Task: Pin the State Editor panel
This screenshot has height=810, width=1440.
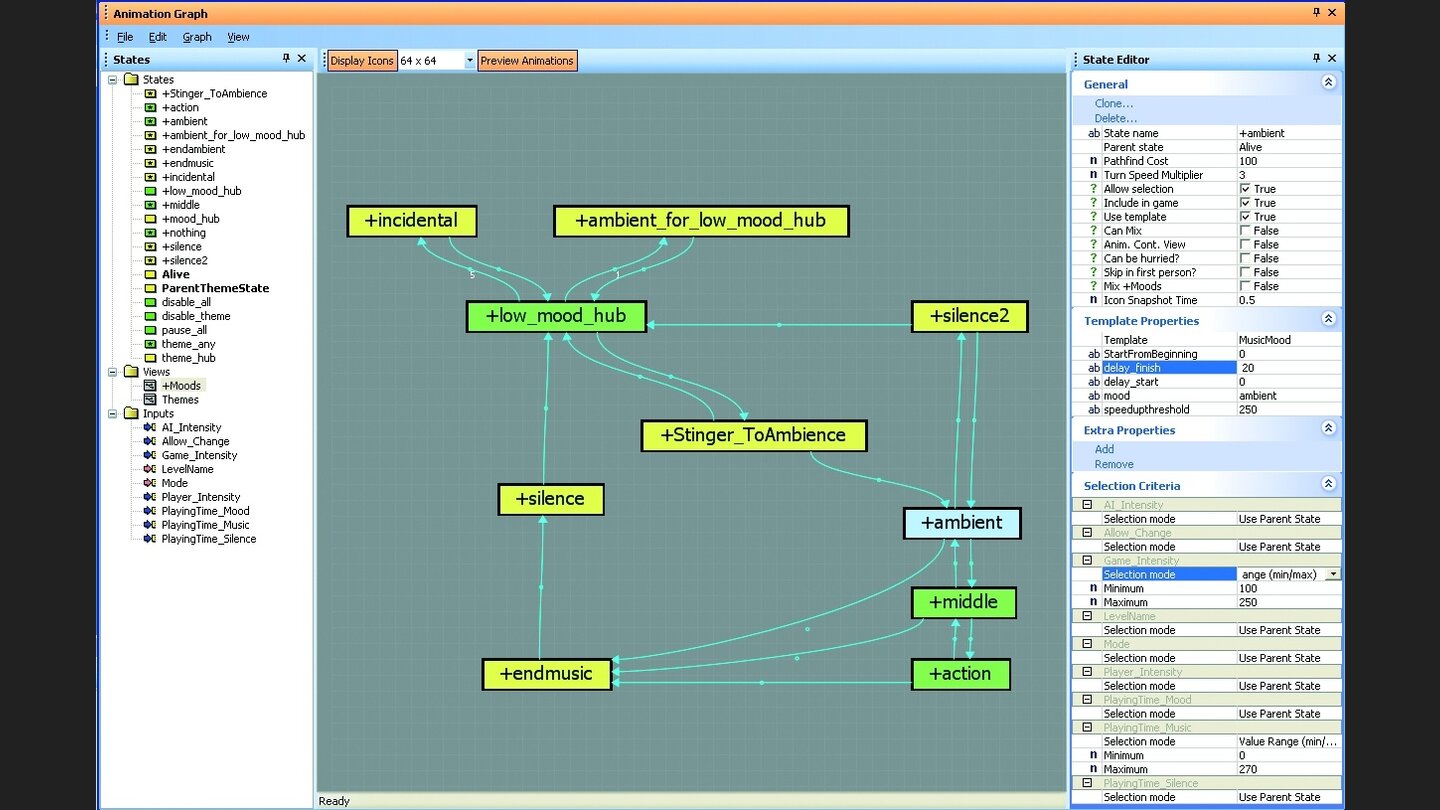Action: [1317, 59]
